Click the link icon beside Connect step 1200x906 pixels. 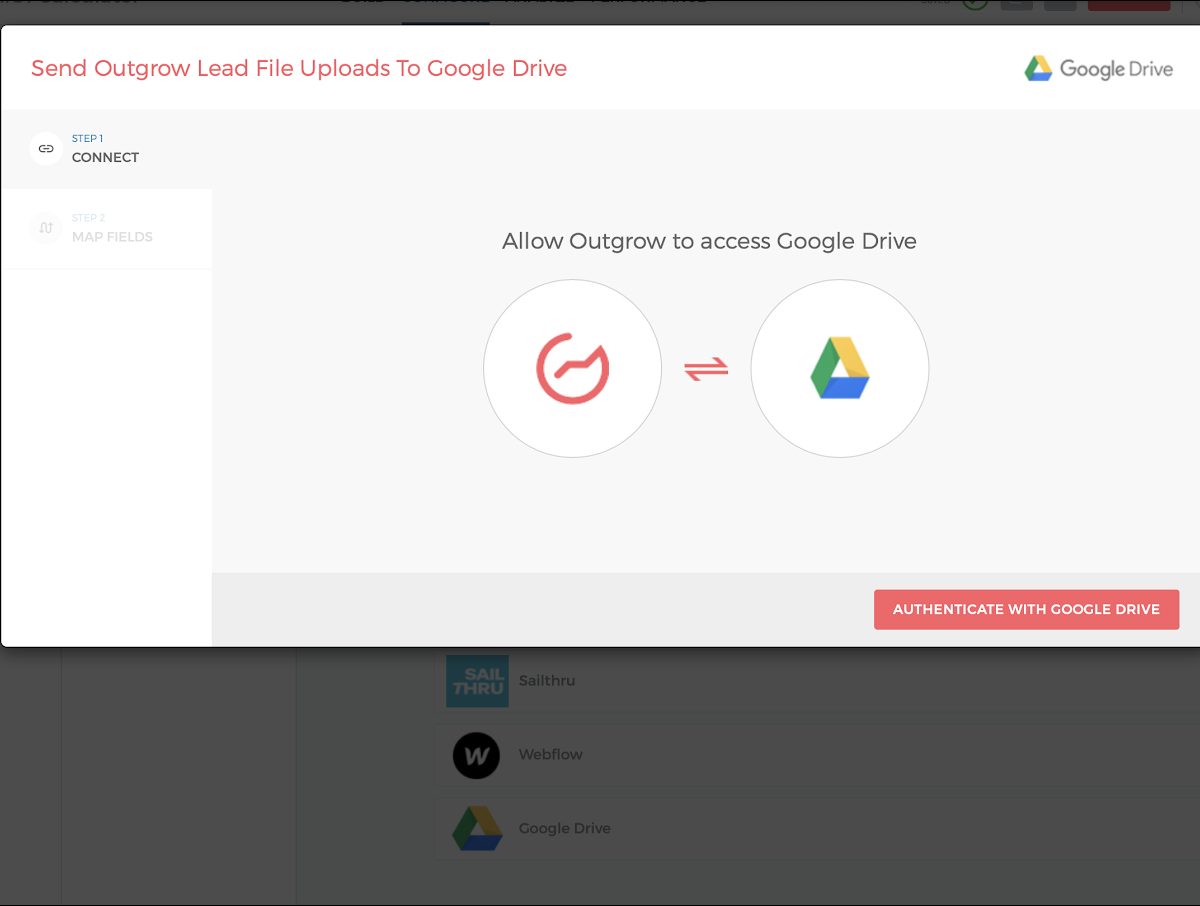click(46, 149)
